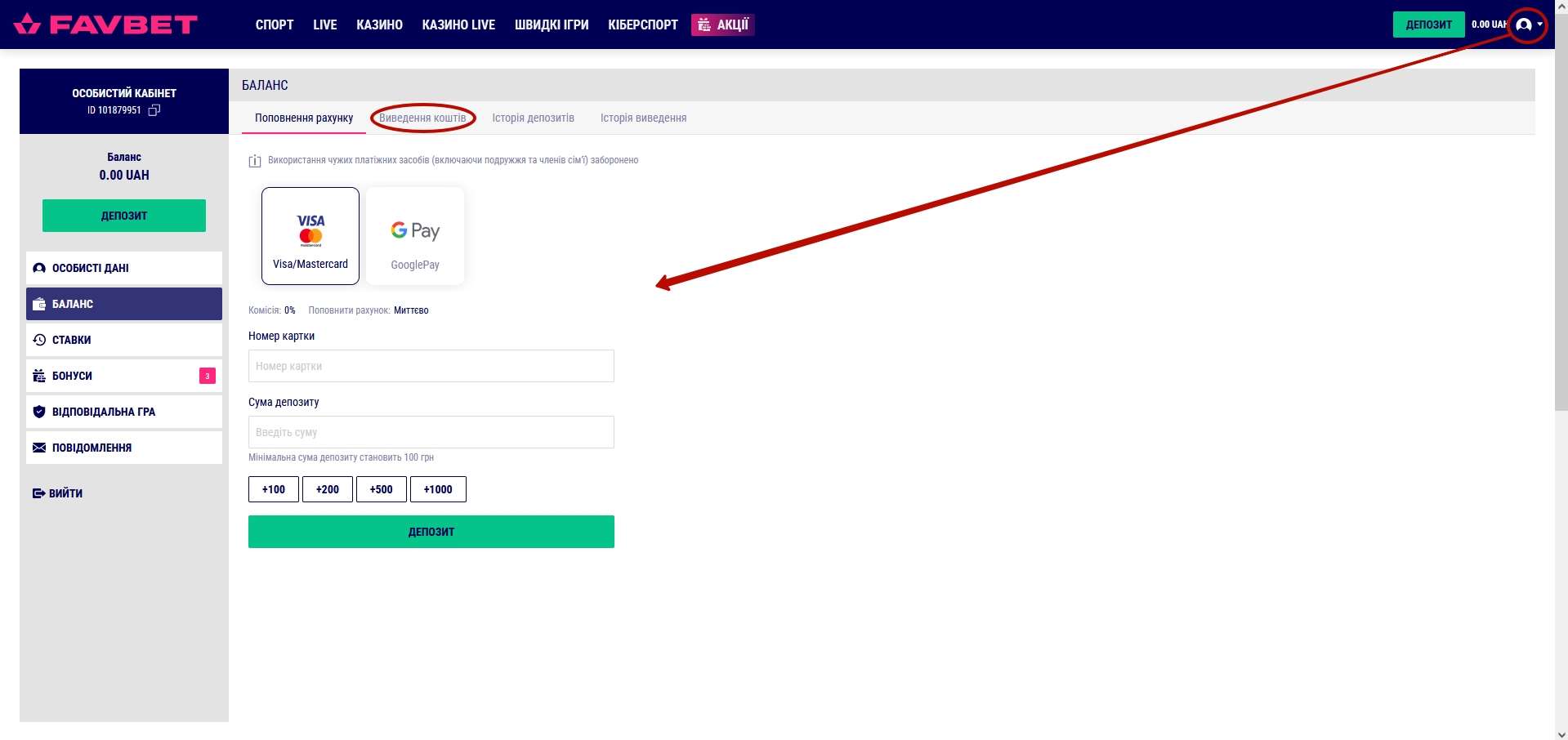1568x740 pixels.
Task: Open the Акції promotions menu item
Action: pyautogui.click(x=723, y=25)
